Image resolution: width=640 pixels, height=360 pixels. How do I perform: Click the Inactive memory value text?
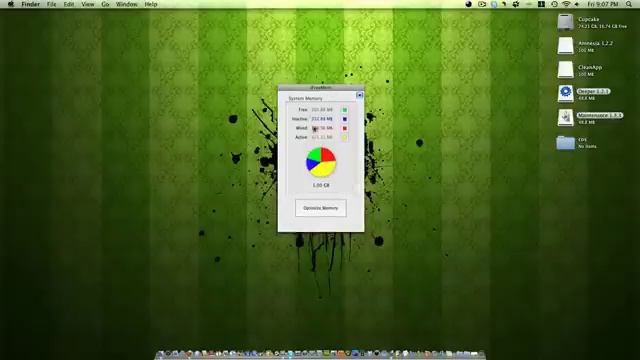(322, 119)
